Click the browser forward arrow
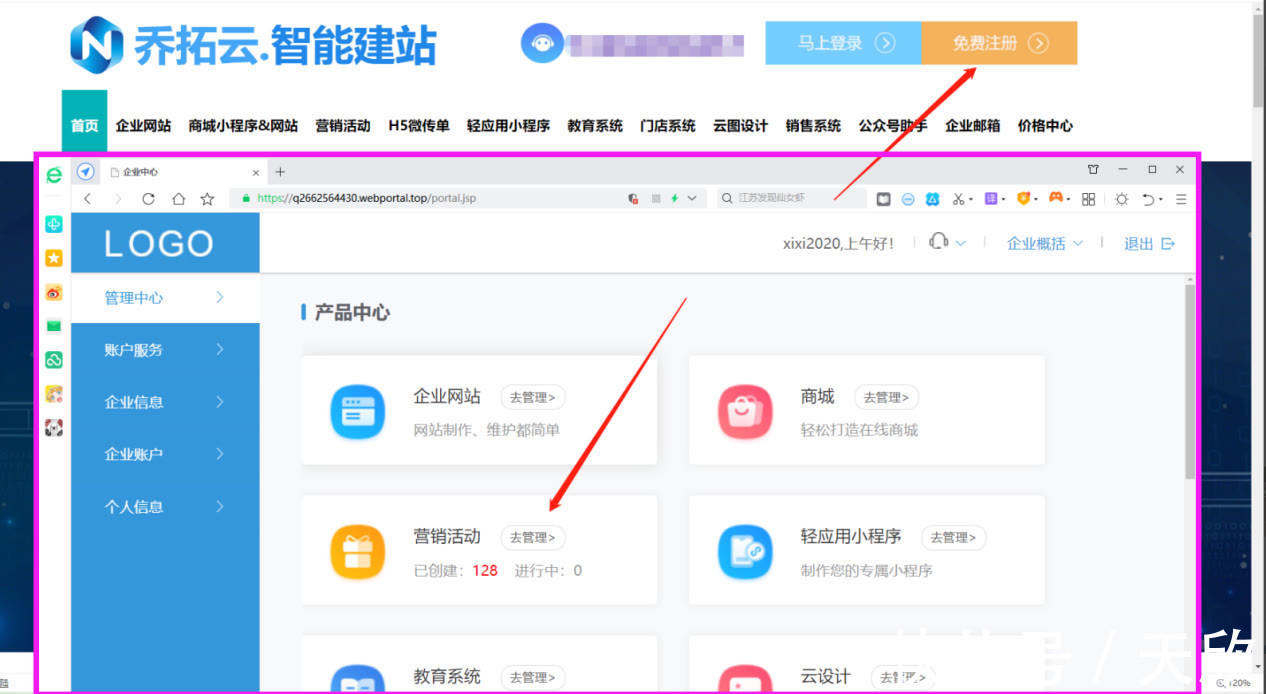This screenshot has width=1266, height=694. 118,199
